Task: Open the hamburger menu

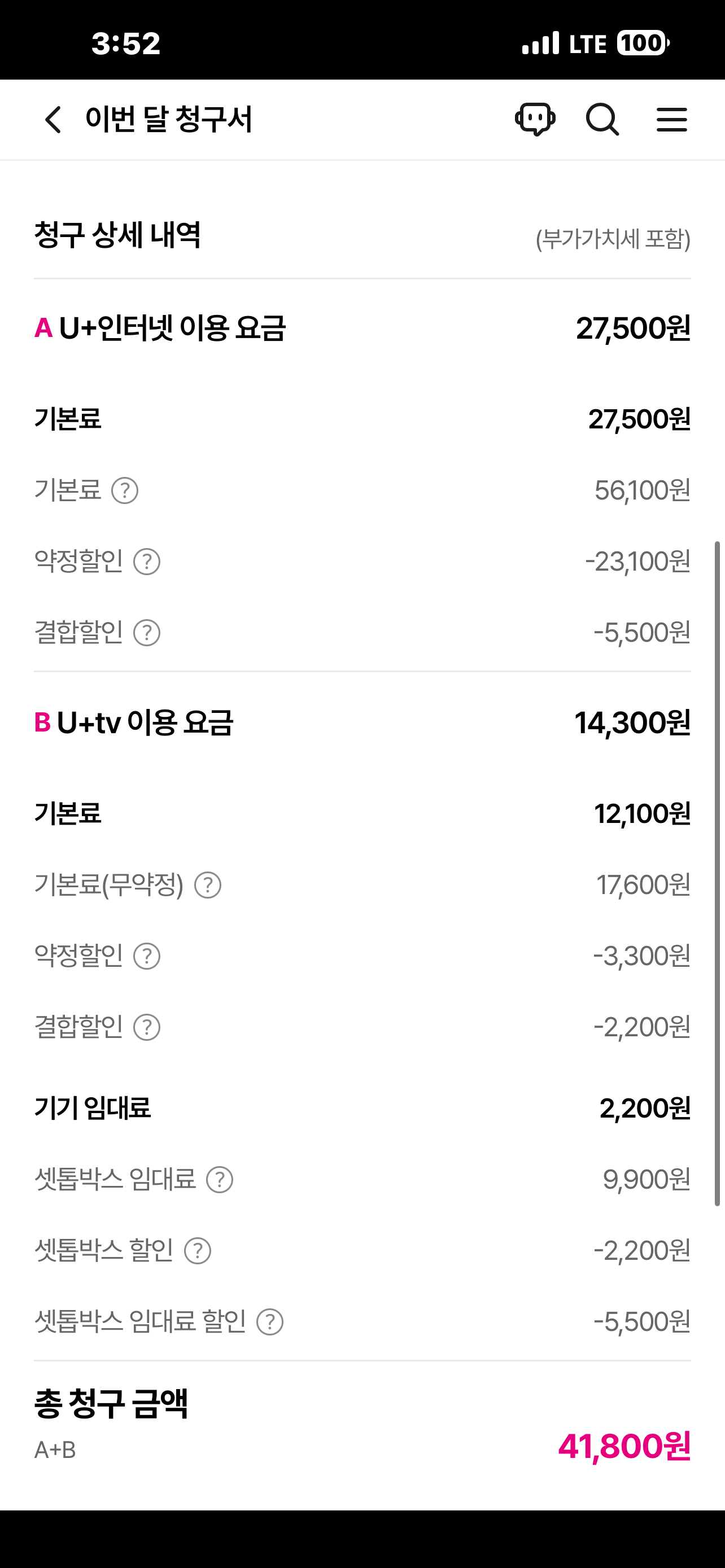Action: pyautogui.click(x=671, y=119)
